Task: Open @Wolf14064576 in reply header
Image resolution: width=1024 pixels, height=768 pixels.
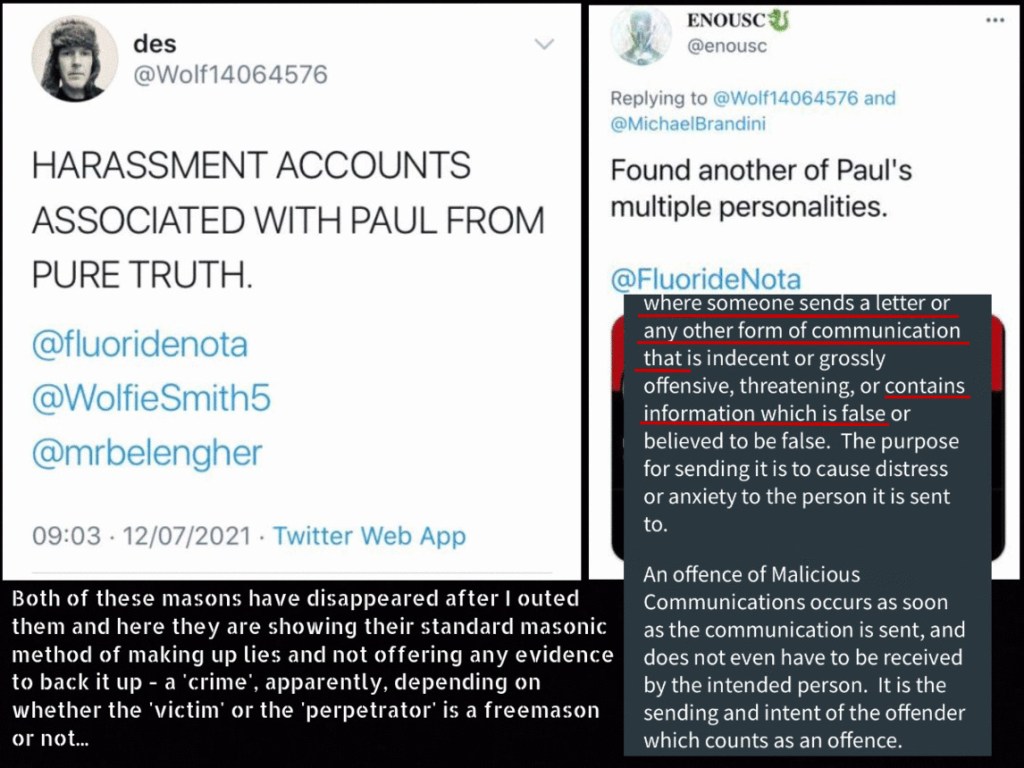Action: pos(785,98)
